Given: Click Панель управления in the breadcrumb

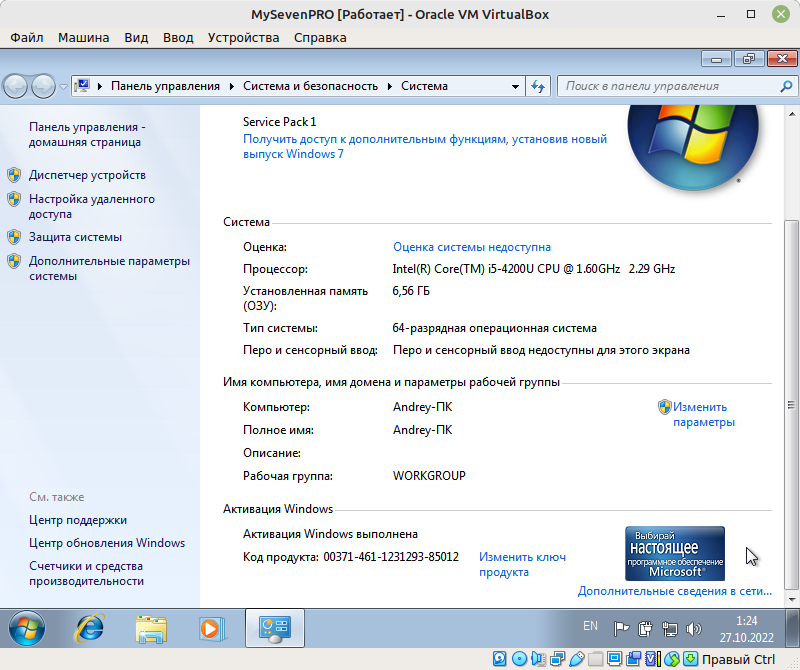Looking at the screenshot, I should (165, 86).
